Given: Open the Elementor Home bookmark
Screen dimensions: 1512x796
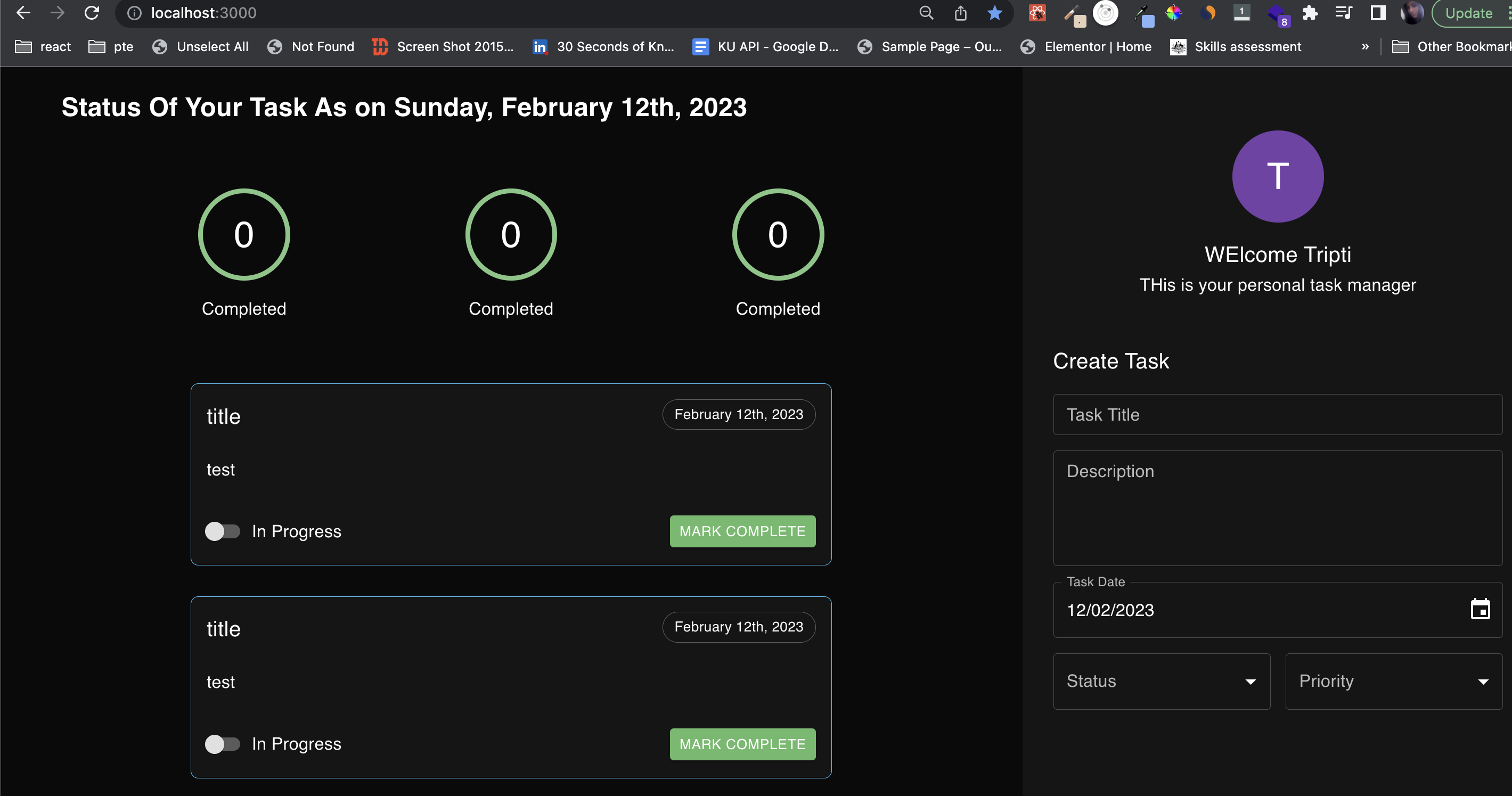Looking at the screenshot, I should pos(1086,47).
